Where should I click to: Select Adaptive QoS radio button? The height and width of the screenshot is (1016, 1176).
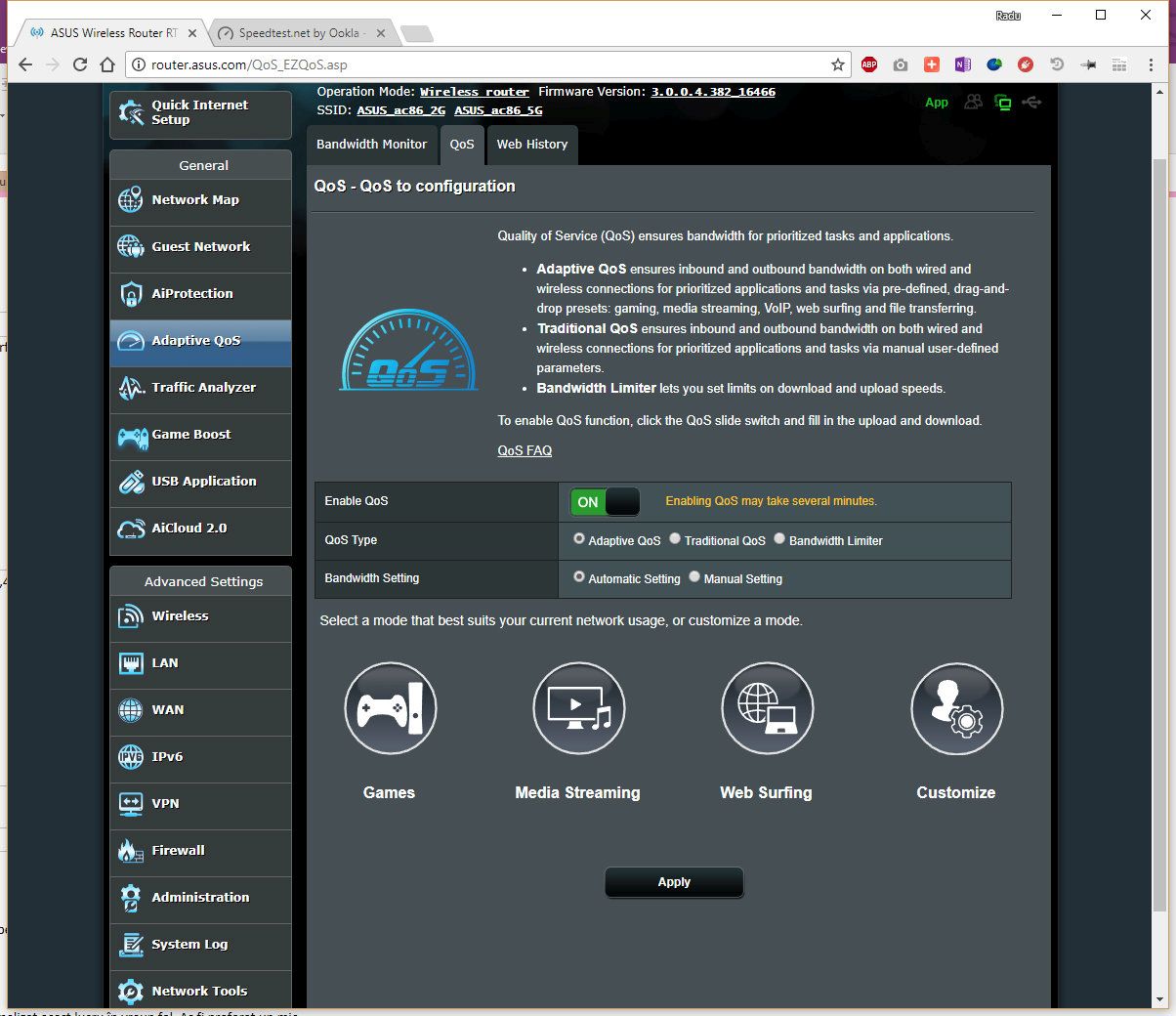pyautogui.click(x=579, y=538)
